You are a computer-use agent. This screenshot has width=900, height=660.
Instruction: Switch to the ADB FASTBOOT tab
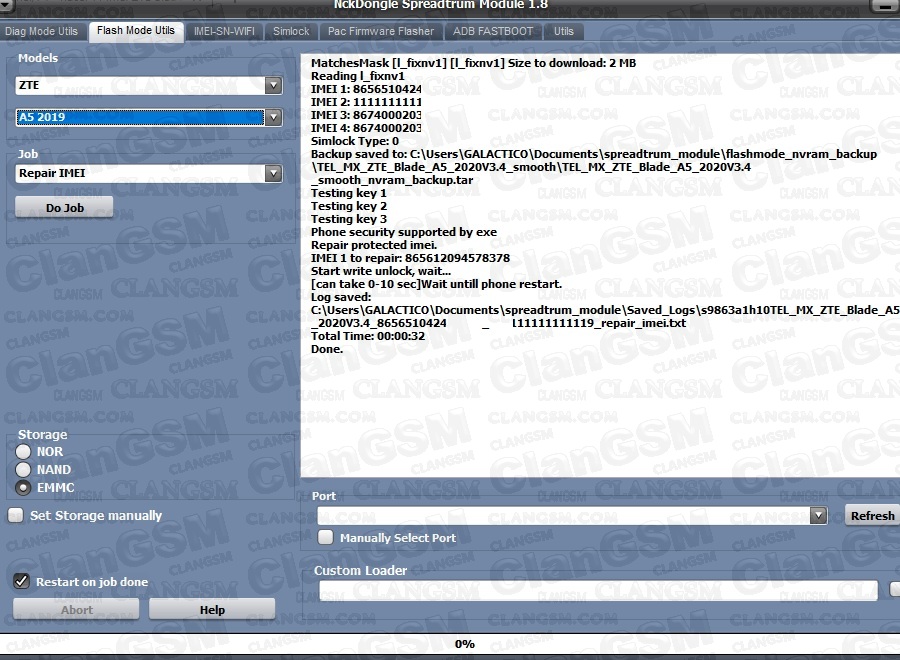point(493,31)
